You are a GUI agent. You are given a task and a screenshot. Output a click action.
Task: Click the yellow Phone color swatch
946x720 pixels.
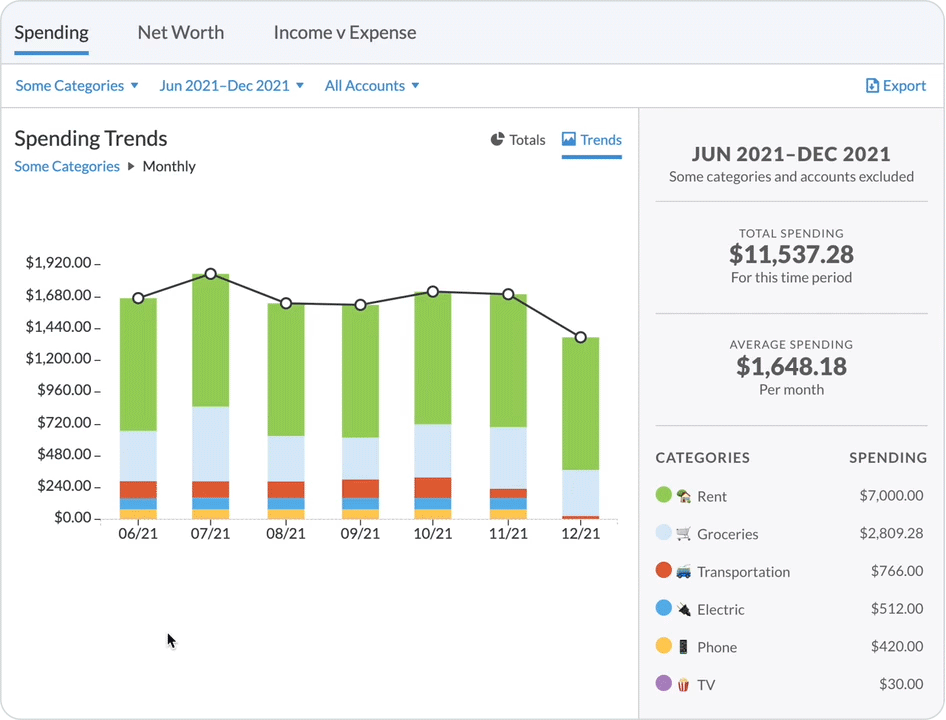[x=664, y=645]
